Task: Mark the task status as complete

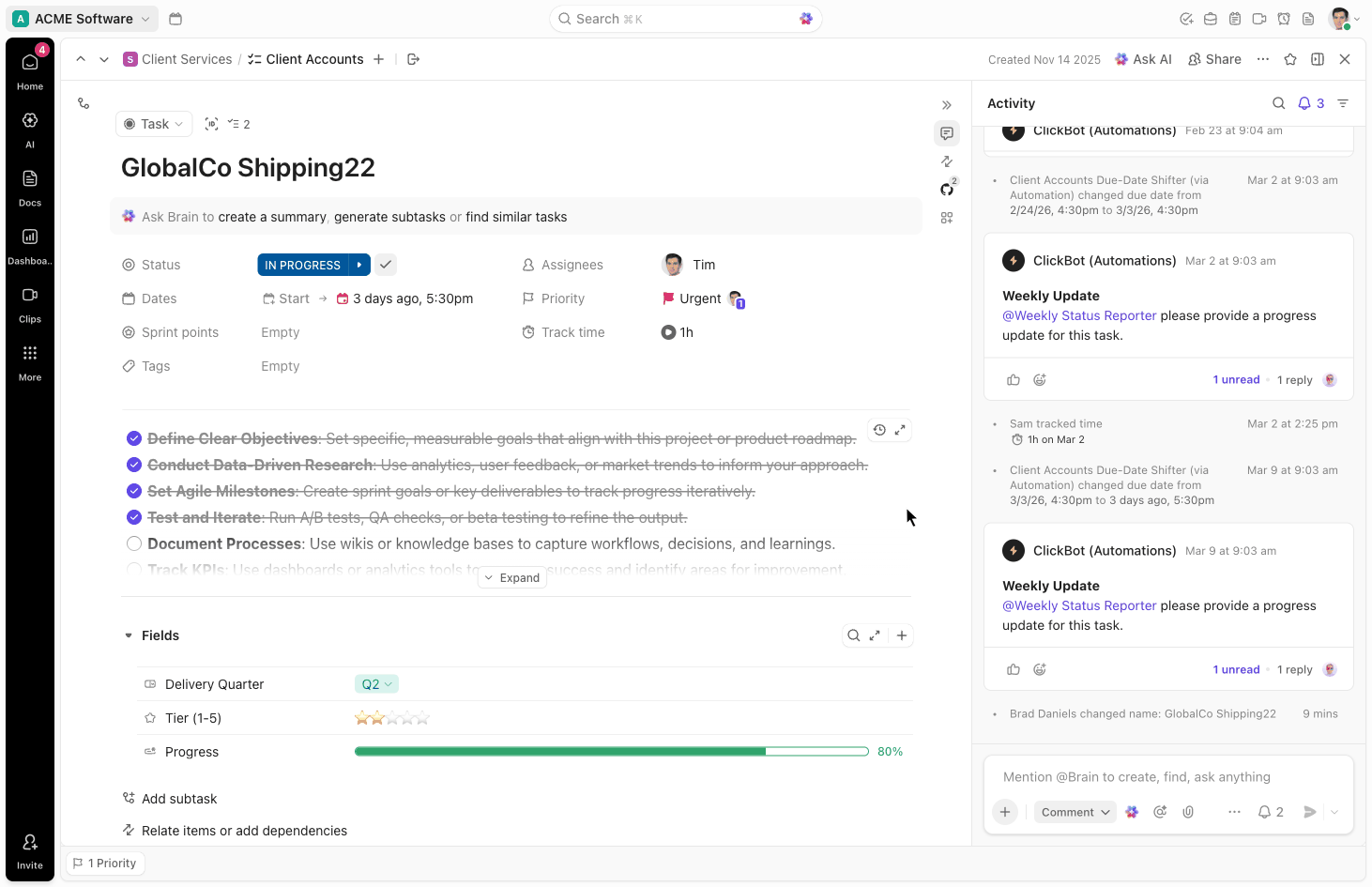Action: coord(385,264)
